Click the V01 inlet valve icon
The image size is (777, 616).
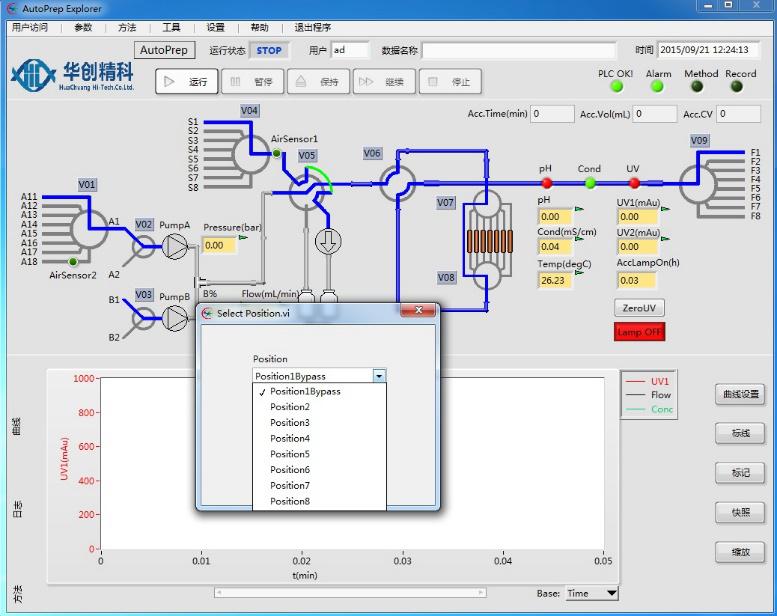tap(87, 229)
